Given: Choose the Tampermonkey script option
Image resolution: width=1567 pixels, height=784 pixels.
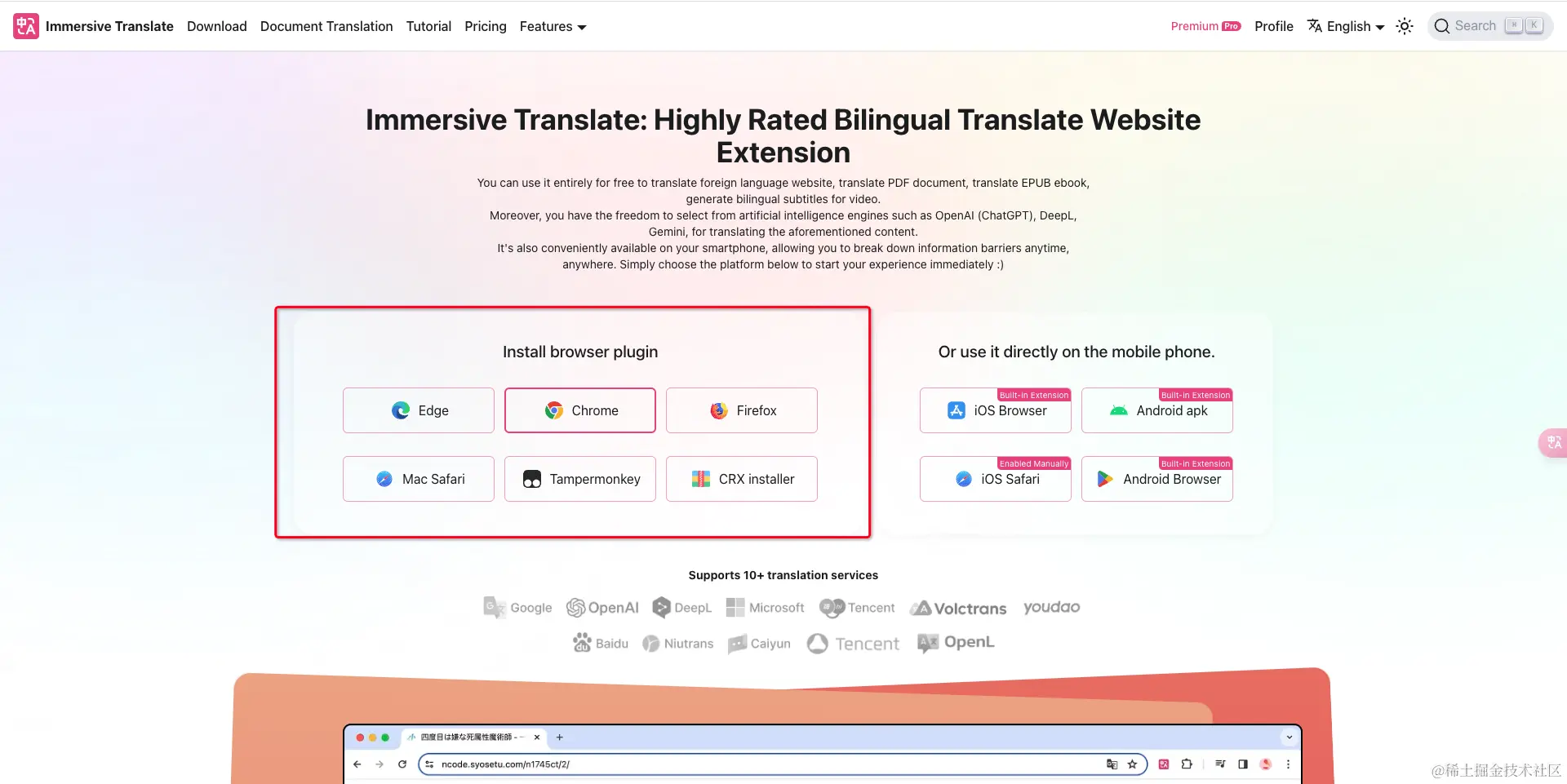Looking at the screenshot, I should (x=580, y=479).
